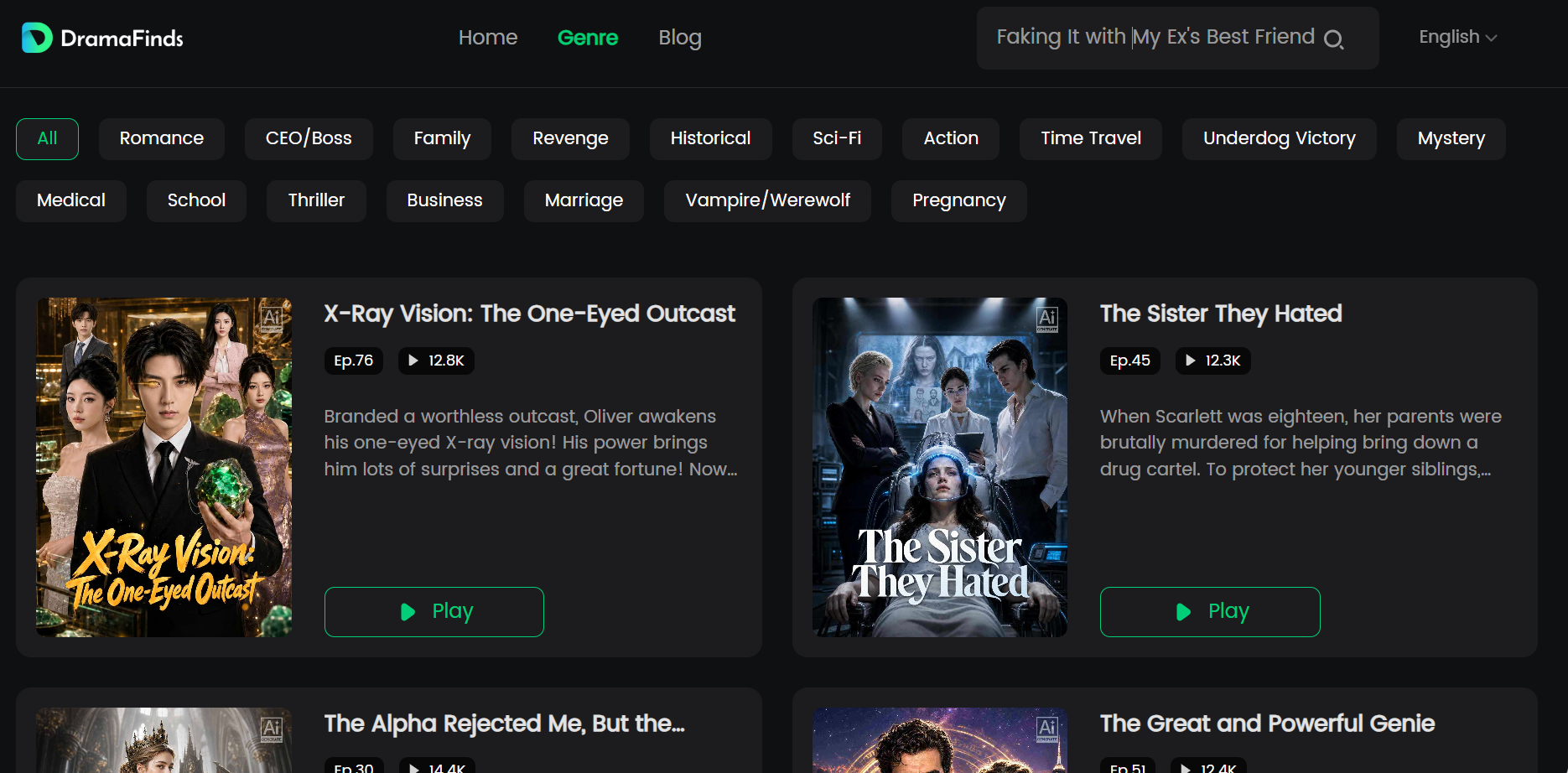
Task: Pick the Marriage genre chip
Action: tap(584, 201)
